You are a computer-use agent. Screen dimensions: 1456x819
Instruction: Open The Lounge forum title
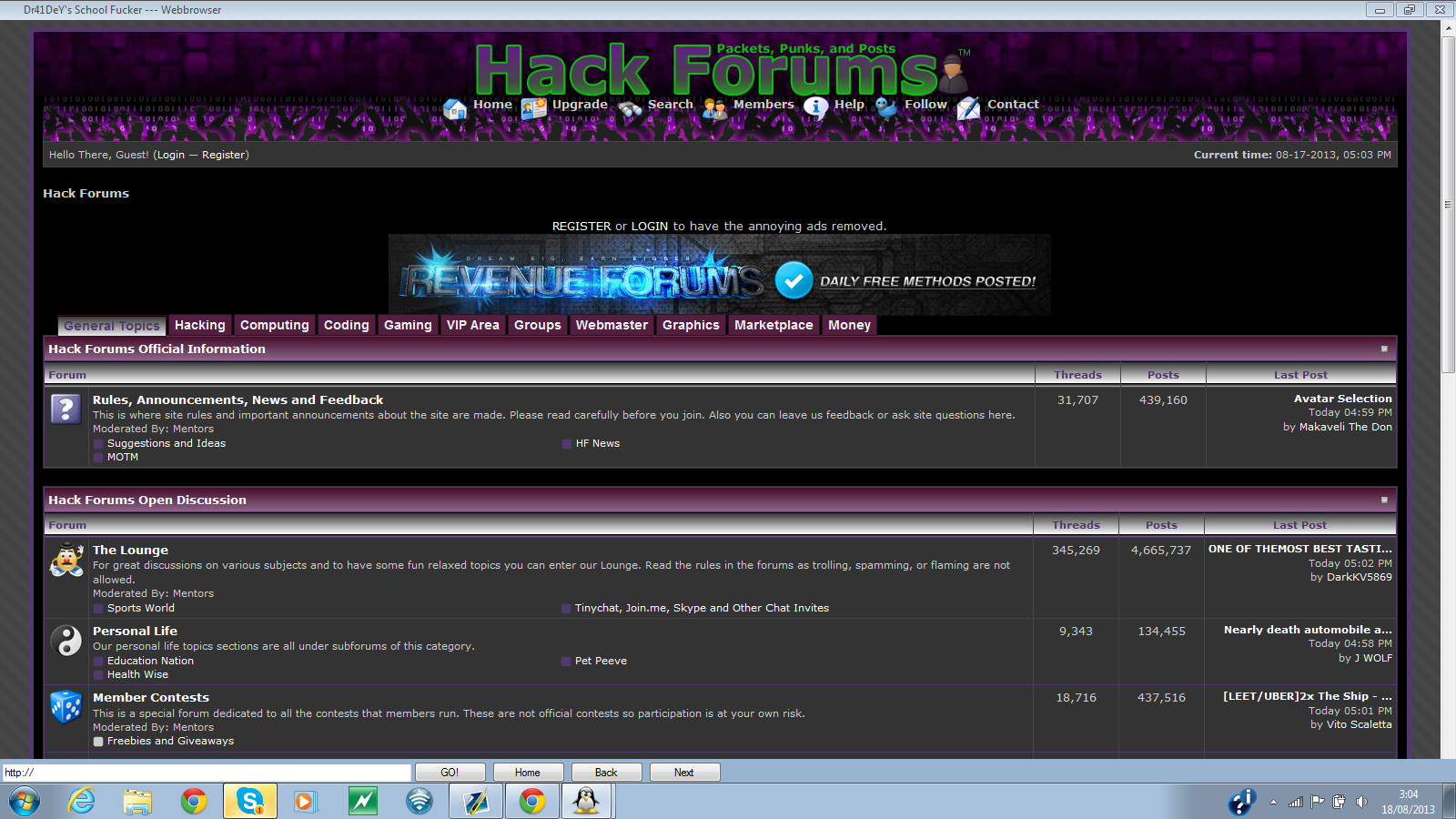click(130, 550)
